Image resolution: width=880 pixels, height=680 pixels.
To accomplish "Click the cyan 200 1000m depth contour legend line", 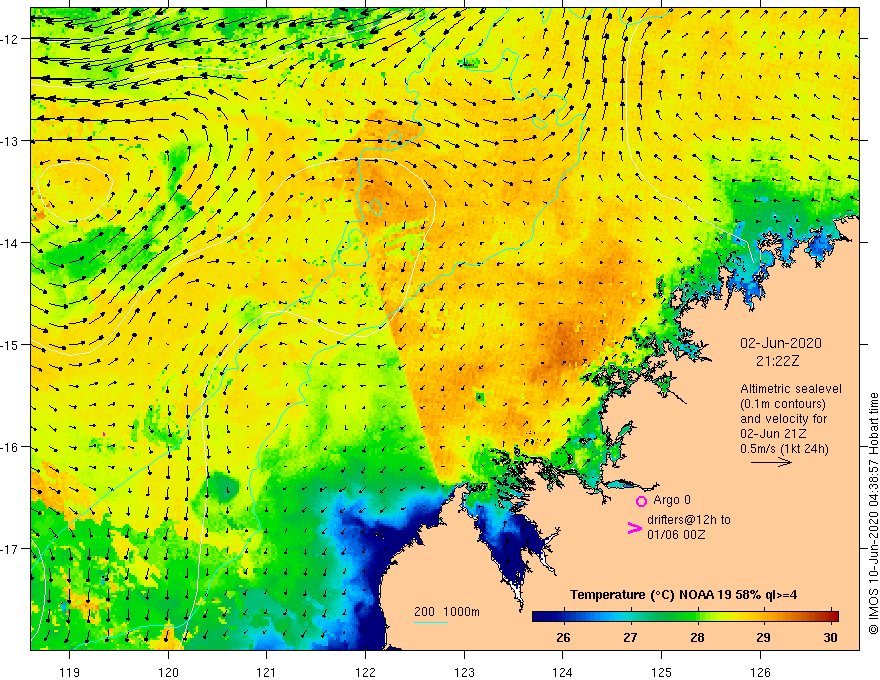I will 431,622.
